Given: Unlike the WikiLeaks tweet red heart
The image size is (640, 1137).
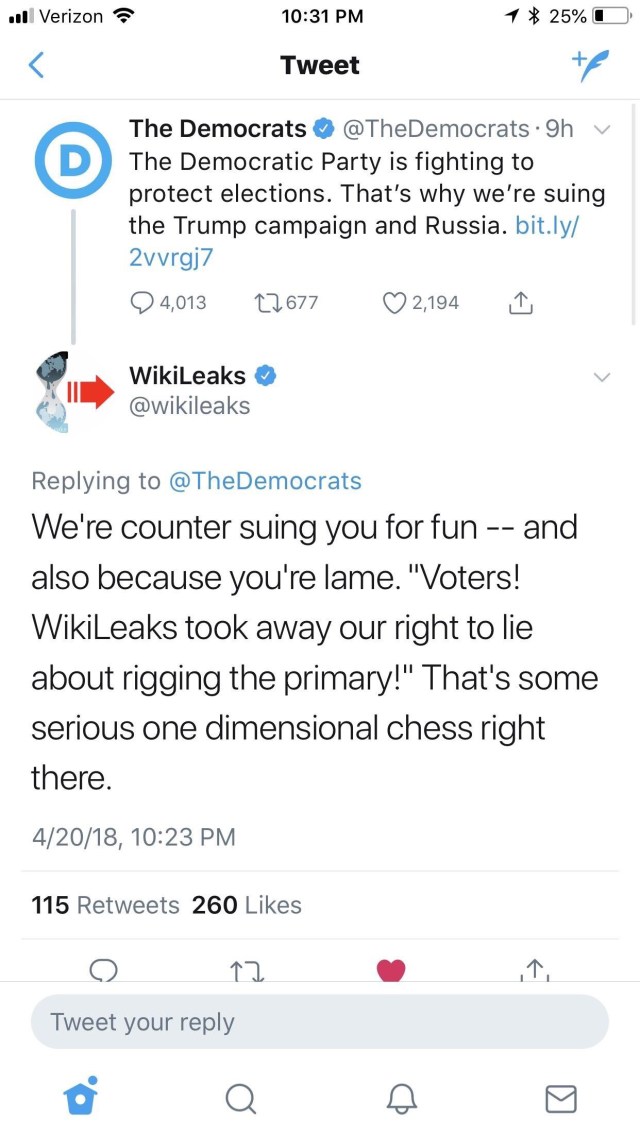Looking at the screenshot, I should click(x=390, y=970).
